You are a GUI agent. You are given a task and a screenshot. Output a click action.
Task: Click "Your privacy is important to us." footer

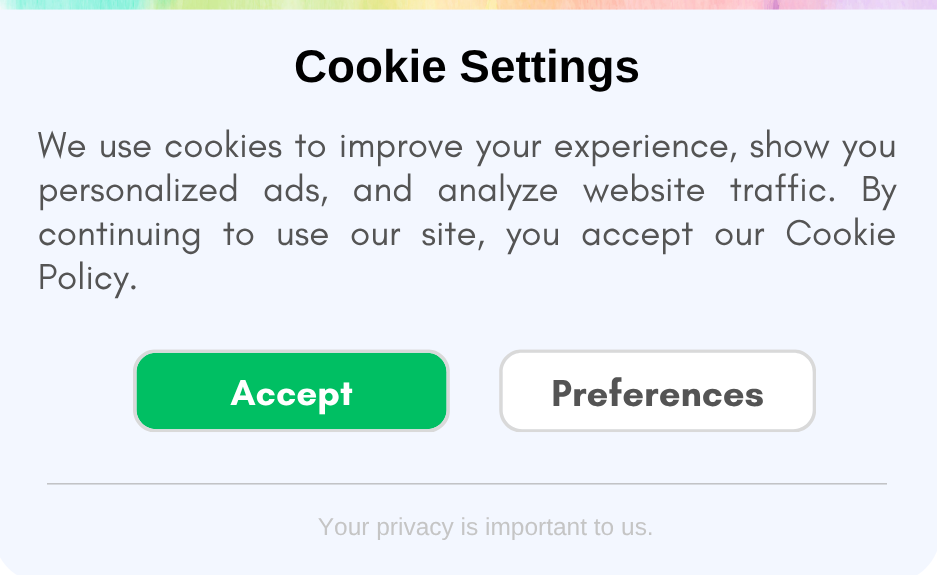point(485,527)
